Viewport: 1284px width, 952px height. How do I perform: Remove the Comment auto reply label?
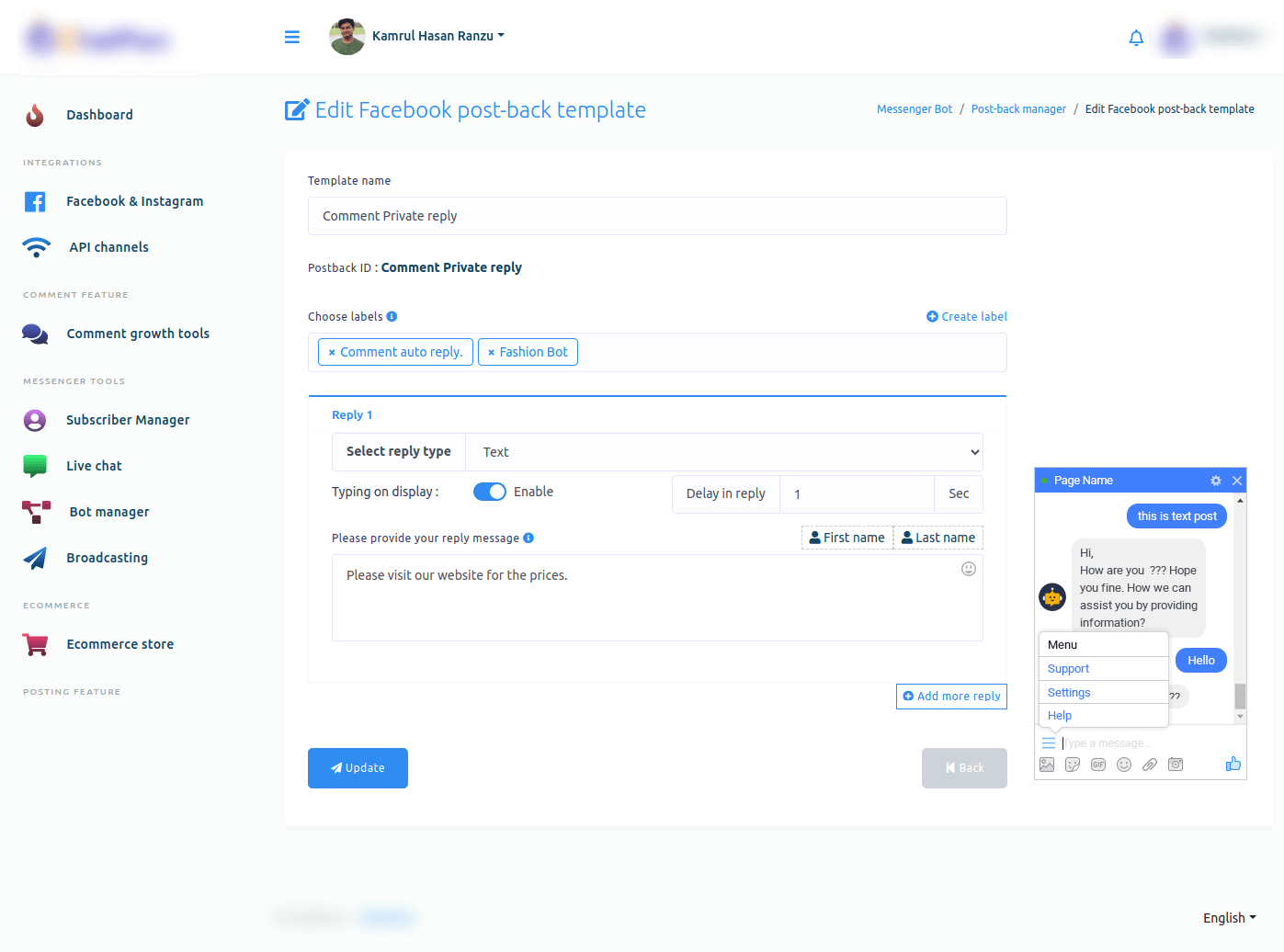coord(332,353)
